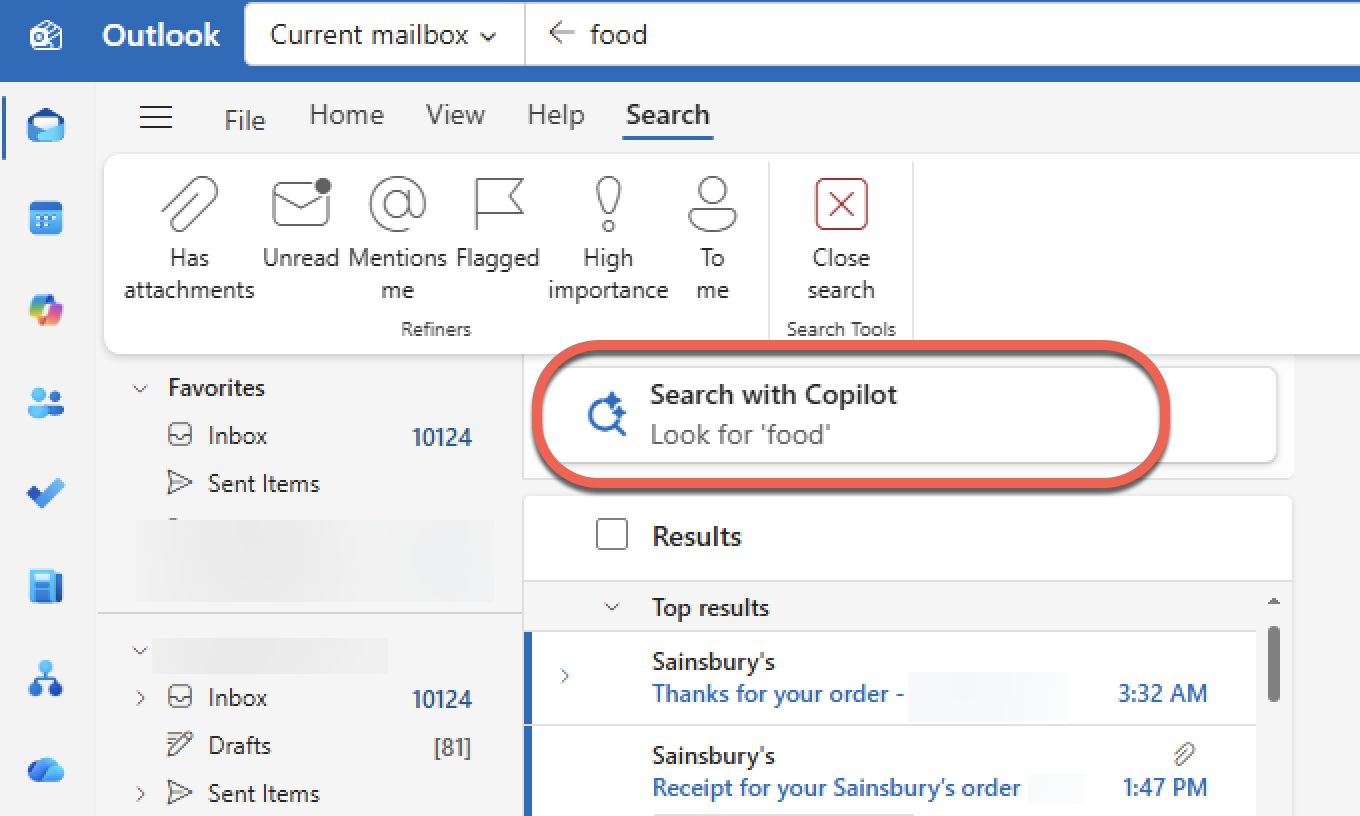Open the org chart app icon in sidebar
The width and height of the screenshot is (1360, 816).
point(46,678)
